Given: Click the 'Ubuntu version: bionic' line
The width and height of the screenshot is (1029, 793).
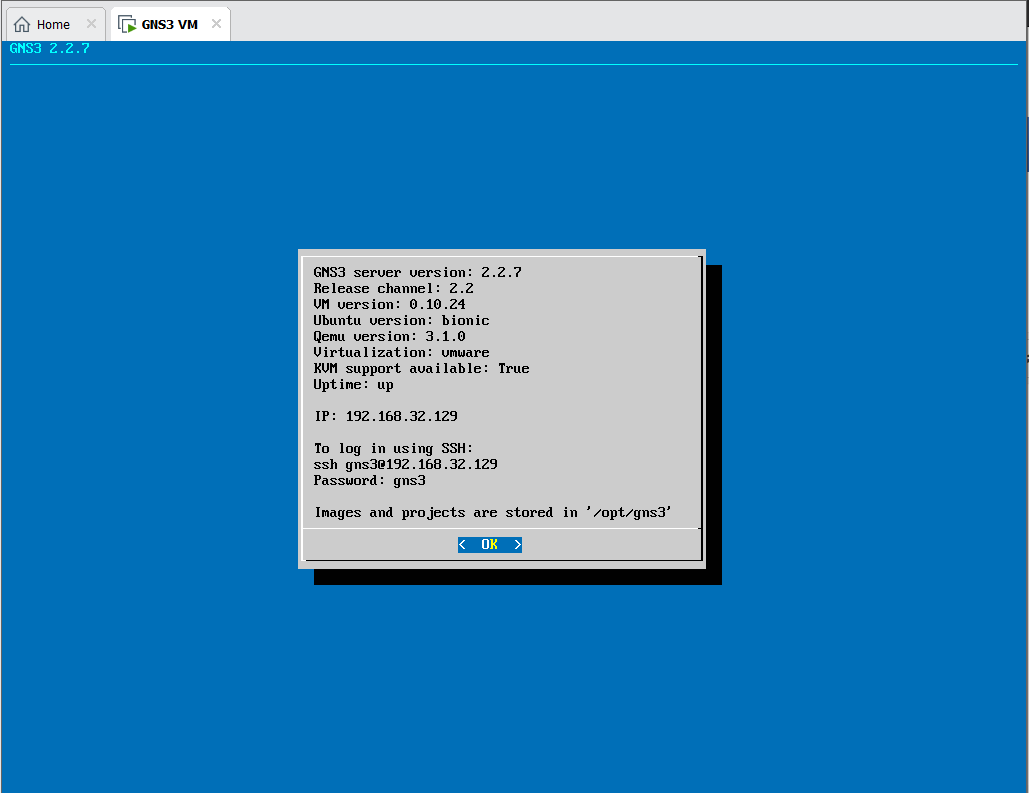Looking at the screenshot, I should (401, 320).
